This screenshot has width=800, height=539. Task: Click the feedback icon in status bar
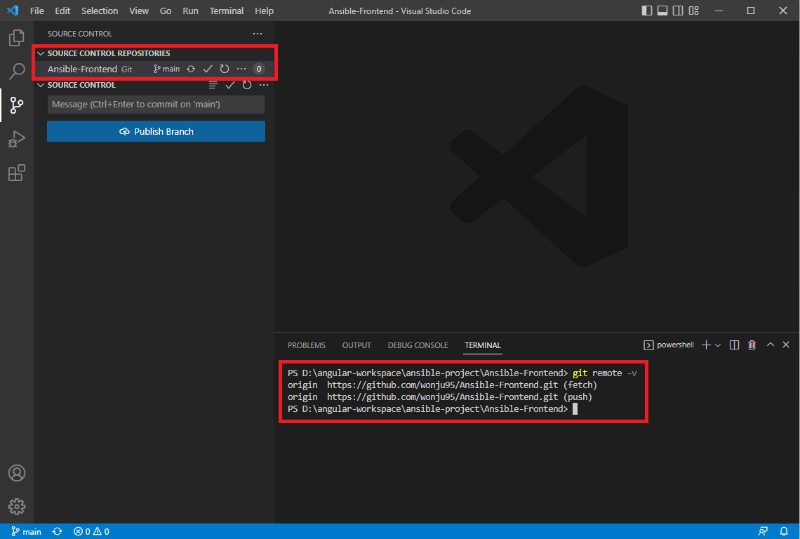(x=763, y=531)
